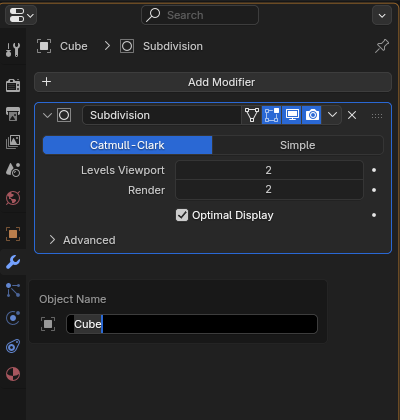Open the Render properties tab
The height and width of the screenshot is (420, 400).
click(13, 85)
